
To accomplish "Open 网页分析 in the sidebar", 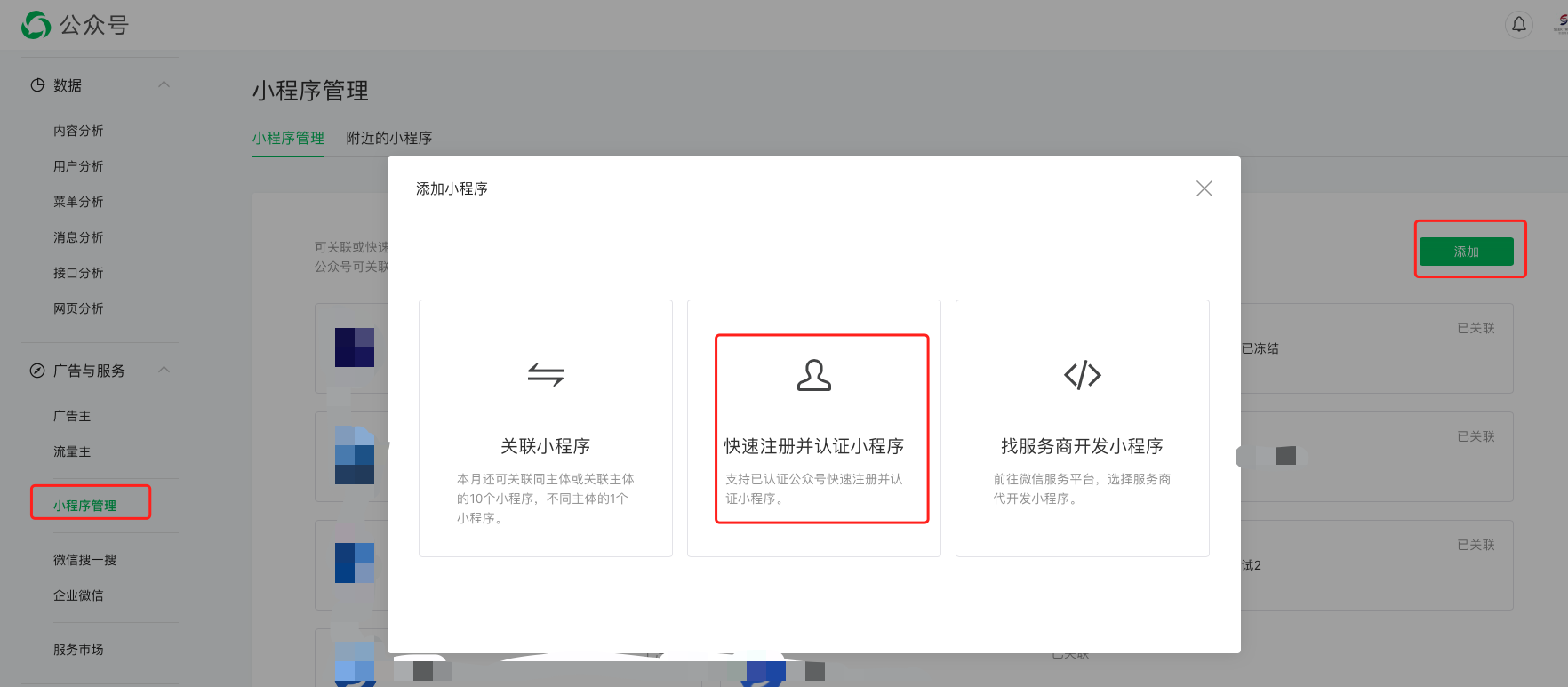I will pyautogui.click(x=78, y=308).
